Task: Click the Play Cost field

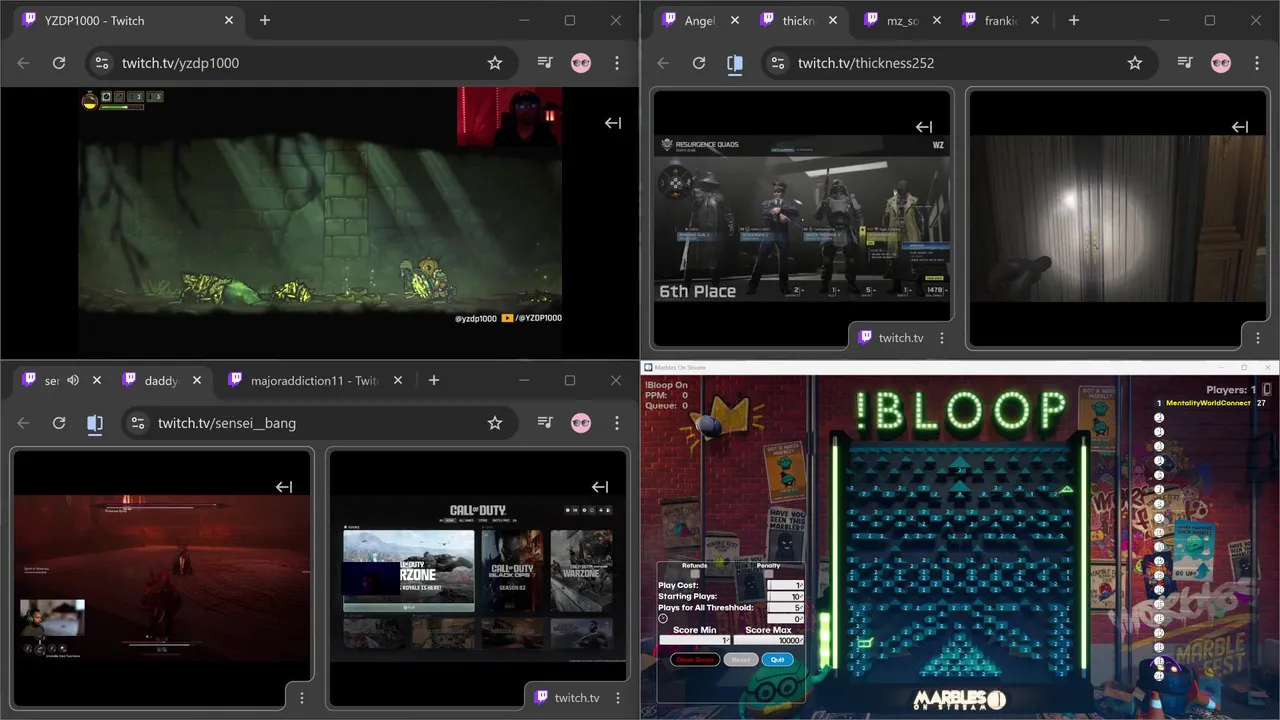Action: coord(785,585)
